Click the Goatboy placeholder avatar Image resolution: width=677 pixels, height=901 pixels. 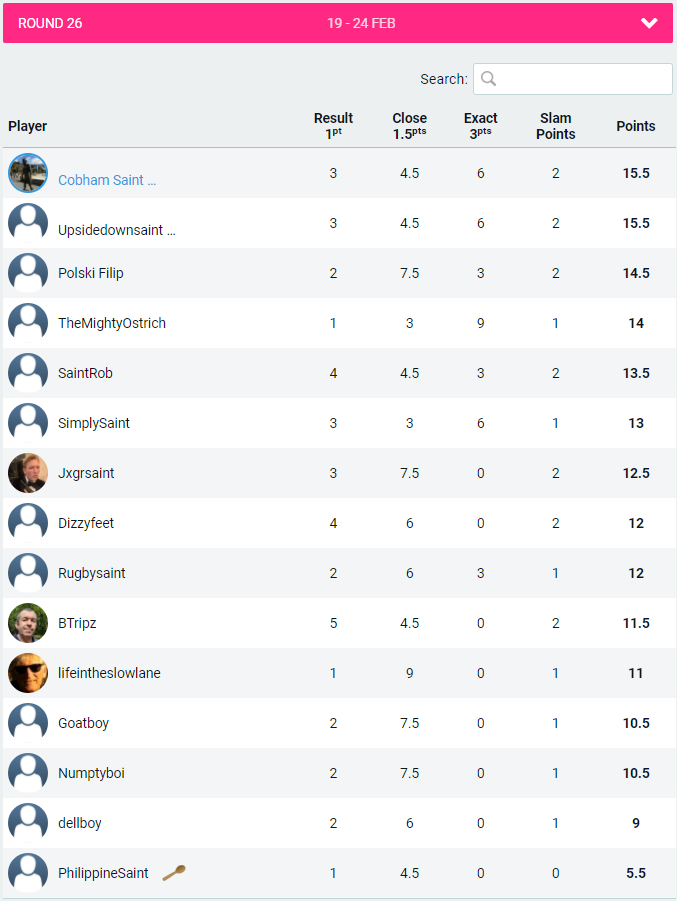click(28, 723)
